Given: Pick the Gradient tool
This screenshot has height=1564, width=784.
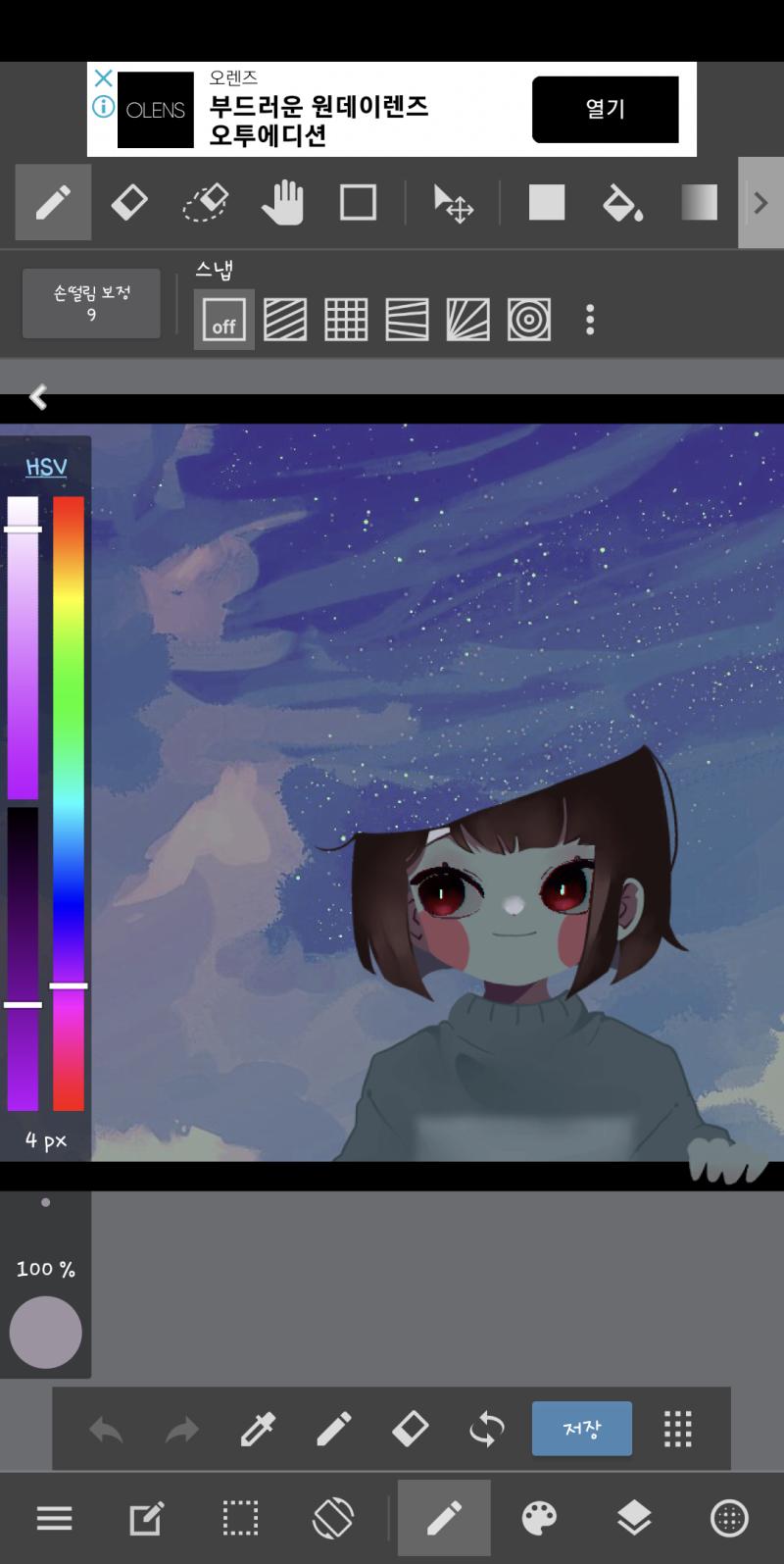Looking at the screenshot, I should (x=699, y=203).
